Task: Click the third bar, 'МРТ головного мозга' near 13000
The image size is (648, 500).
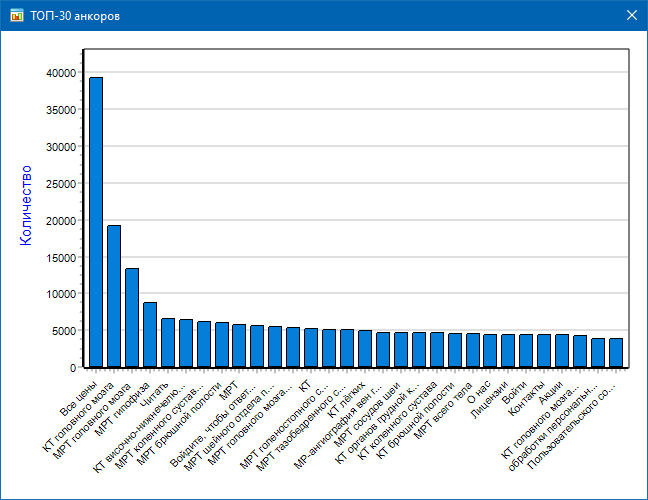Action: click(132, 318)
